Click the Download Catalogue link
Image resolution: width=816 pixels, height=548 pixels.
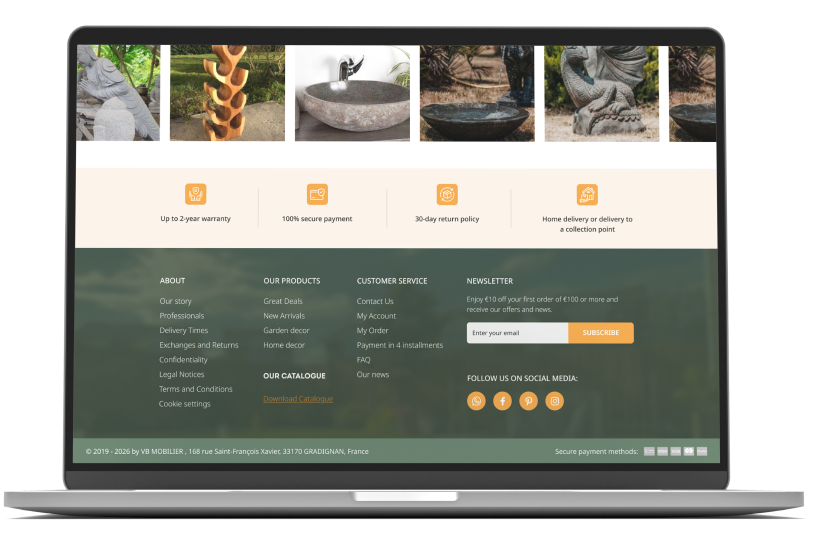point(298,399)
